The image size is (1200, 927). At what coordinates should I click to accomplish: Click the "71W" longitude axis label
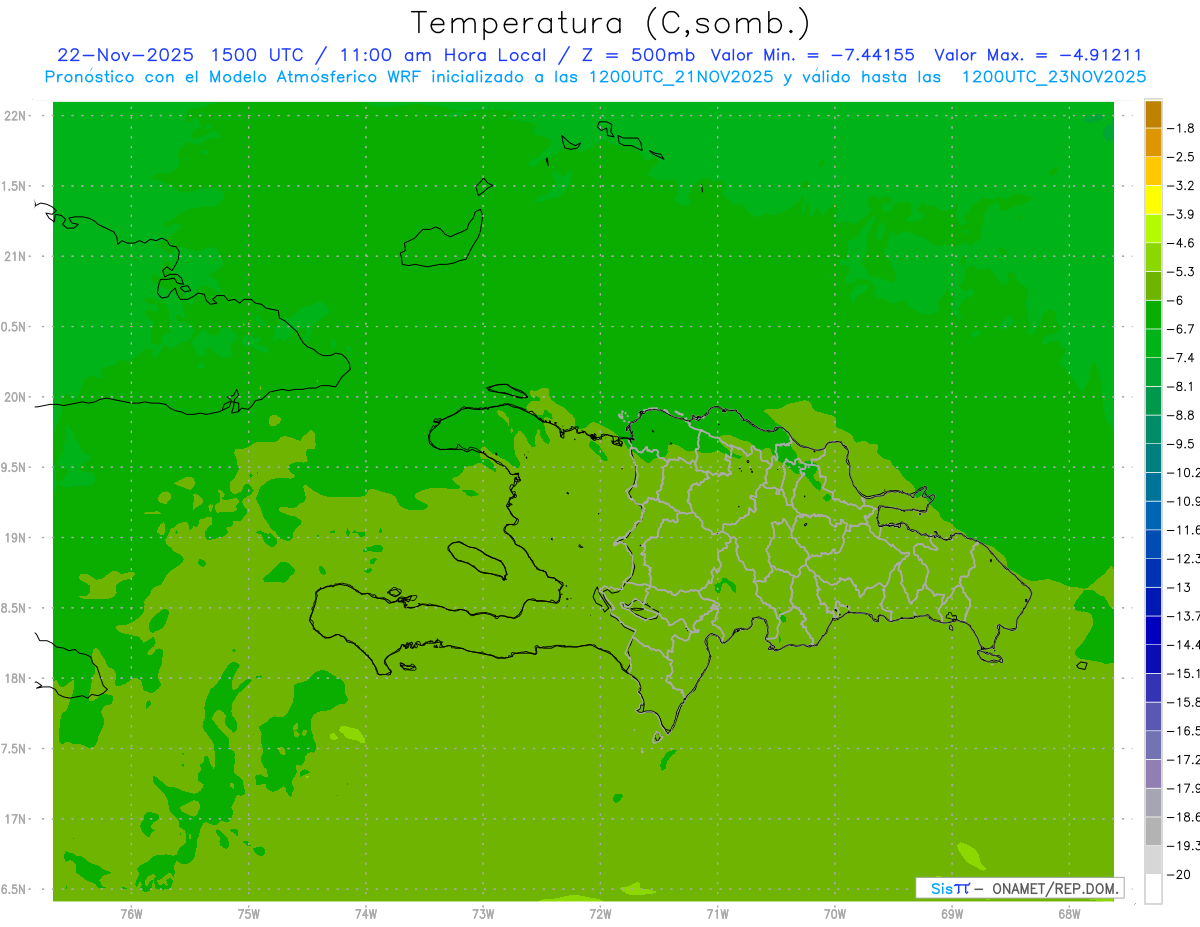click(717, 914)
